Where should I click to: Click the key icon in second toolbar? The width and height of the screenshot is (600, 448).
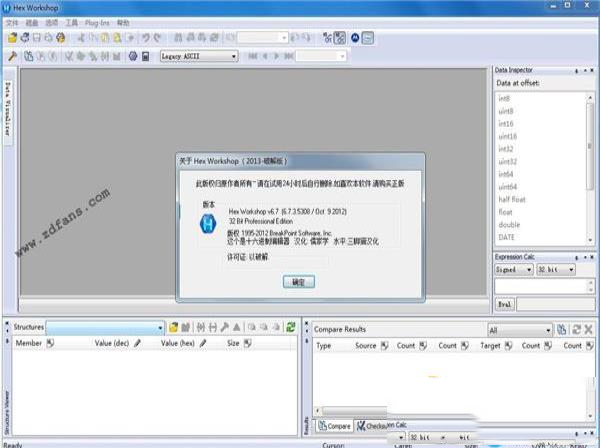[11, 56]
